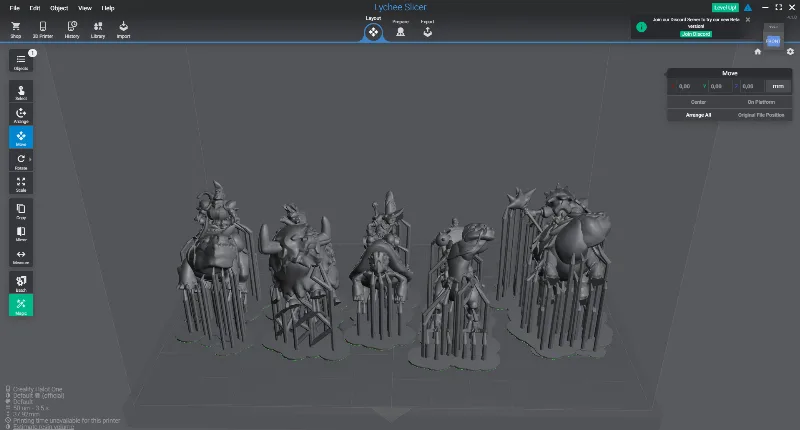The image size is (800, 430).
Task: Choose the Select tool
Action: tap(21, 92)
